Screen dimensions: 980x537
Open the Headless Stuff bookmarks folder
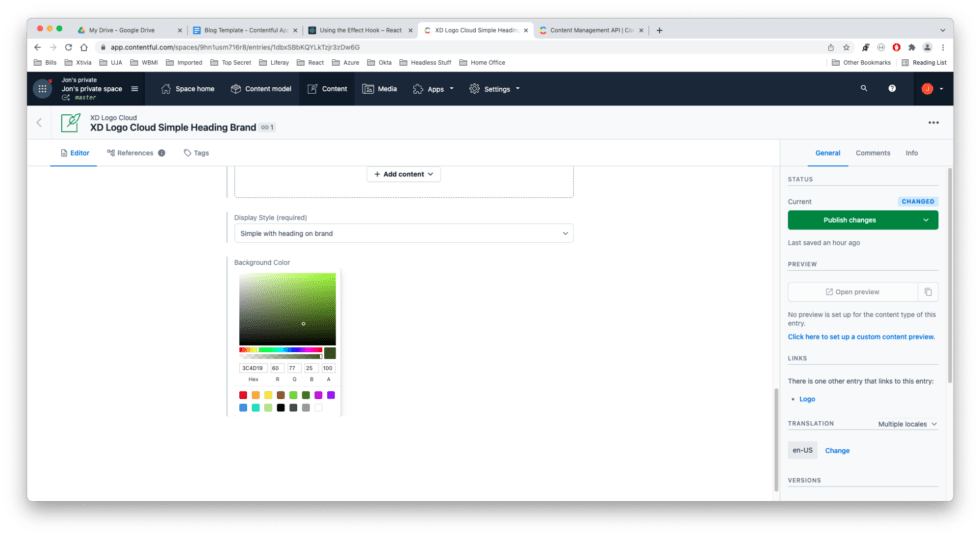pos(425,63)
